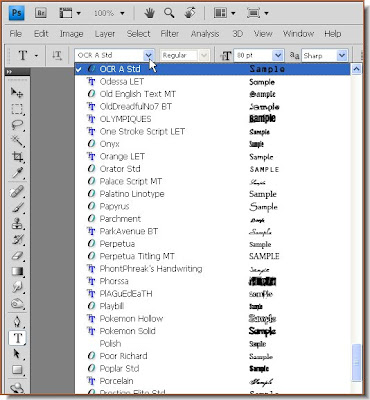Toggle text orientation button
This screenshot has width=370, height=400.
(x=57, y=55)
